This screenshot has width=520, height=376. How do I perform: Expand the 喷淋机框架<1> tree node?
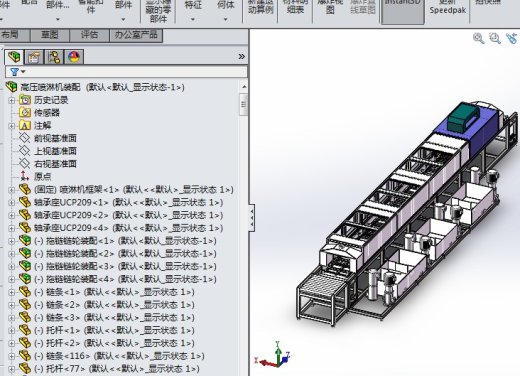pos(12,190)
